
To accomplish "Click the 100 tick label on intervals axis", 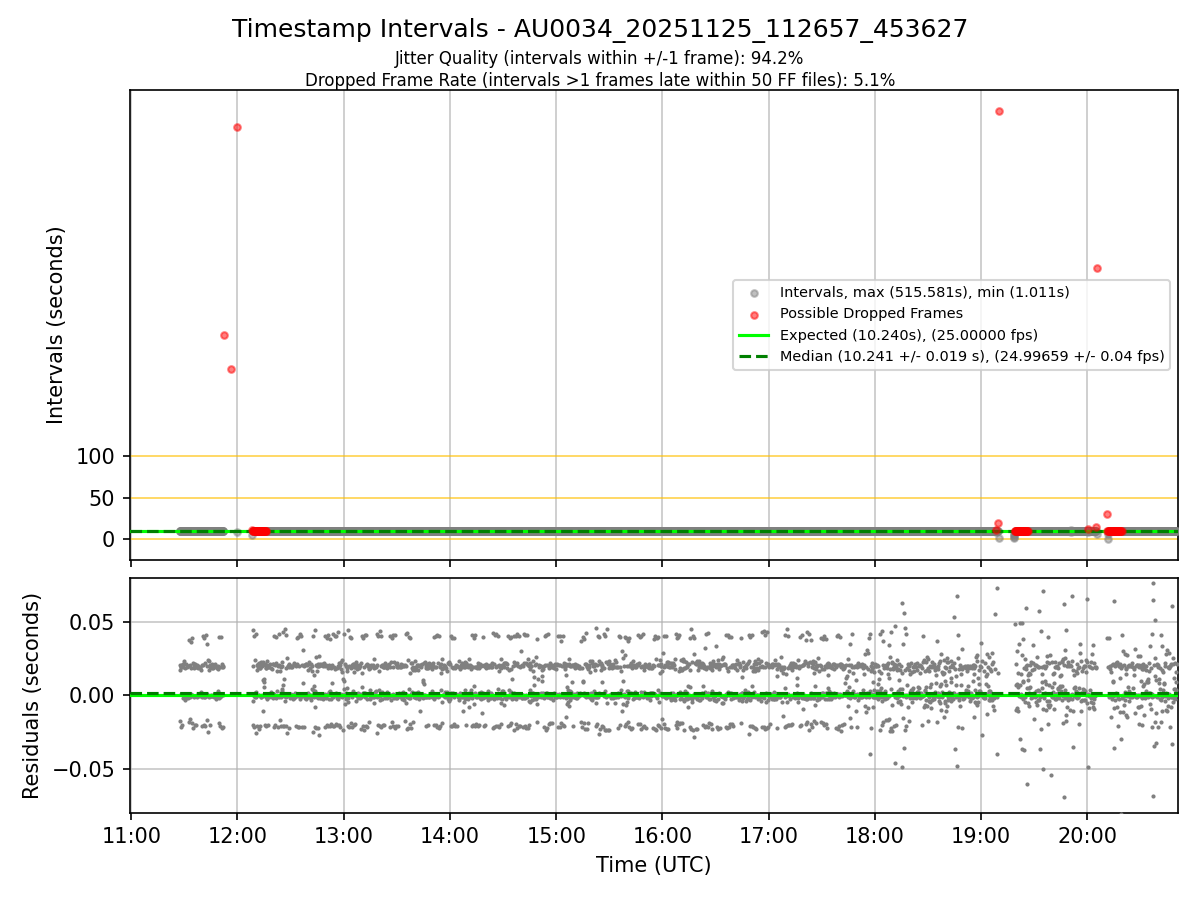I will (x=98, y=457).
